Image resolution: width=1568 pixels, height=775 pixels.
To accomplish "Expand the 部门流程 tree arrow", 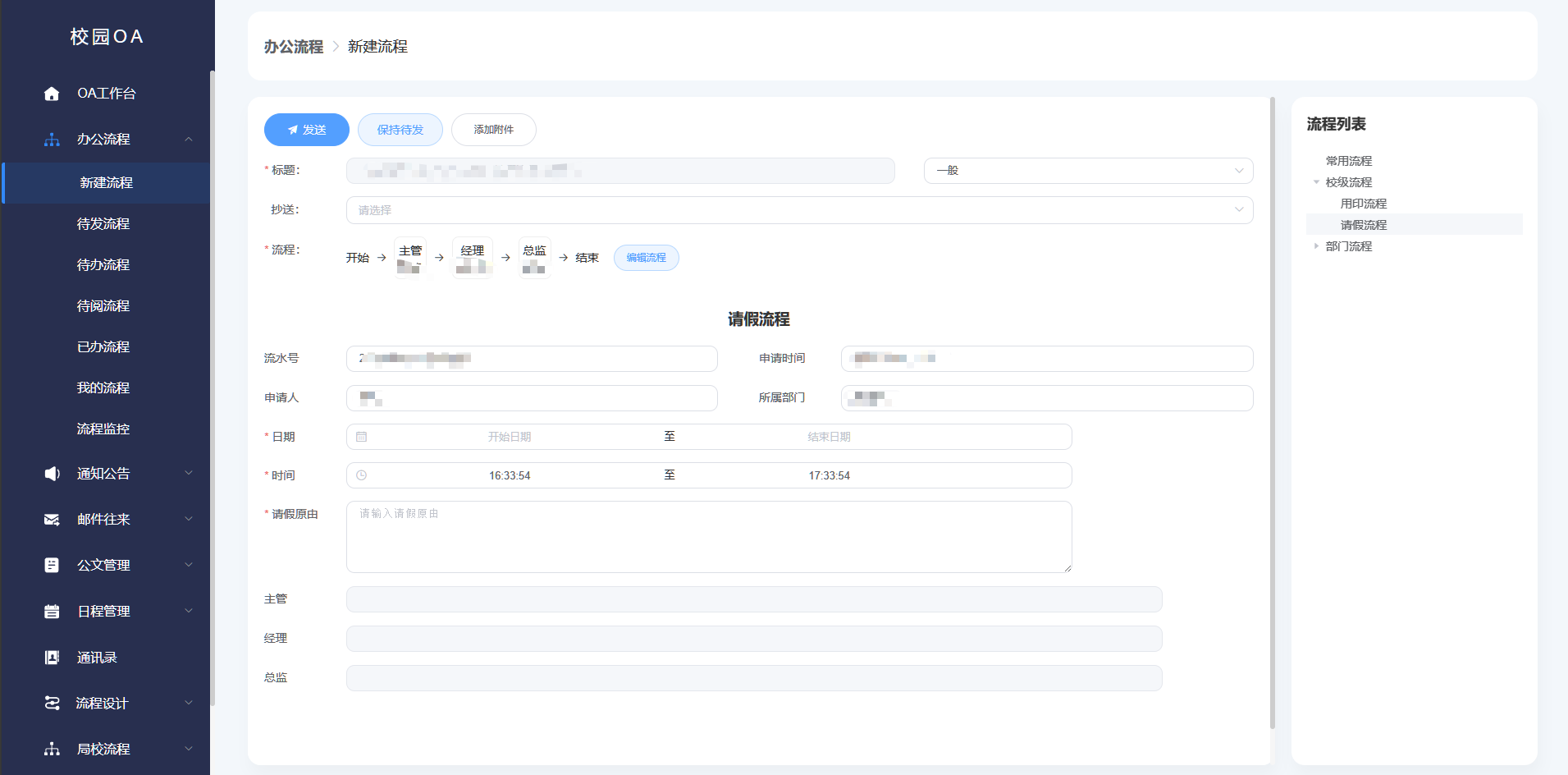I will point(1316,246).
